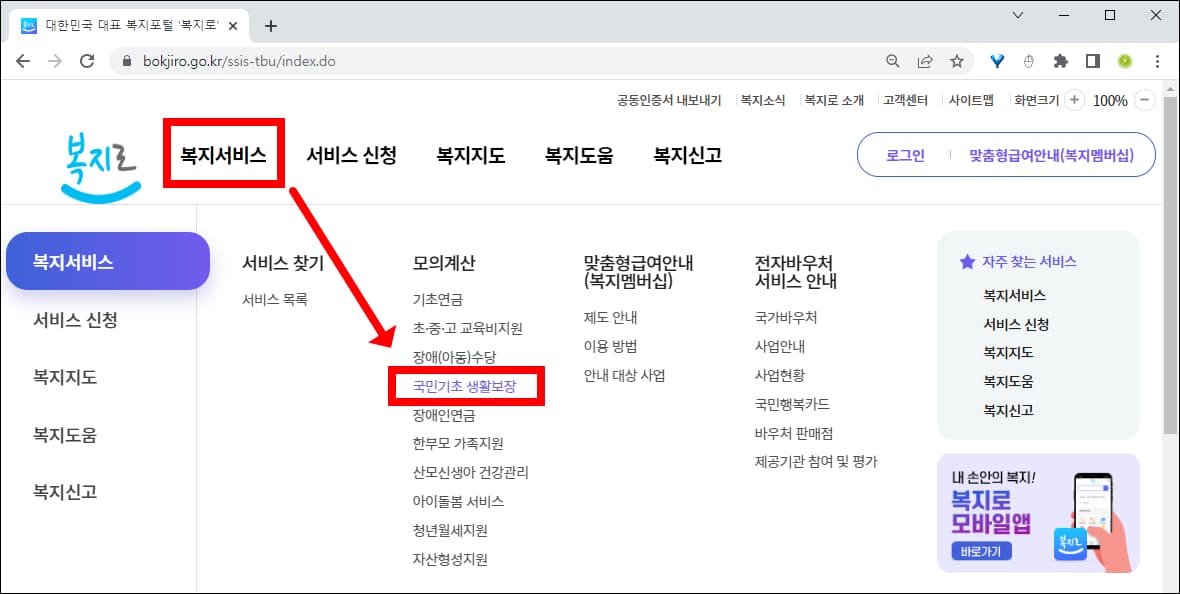Viewport: 1180px width, 594px height.
Task: Click the green profile avatar
Action: coord(1125,62)
